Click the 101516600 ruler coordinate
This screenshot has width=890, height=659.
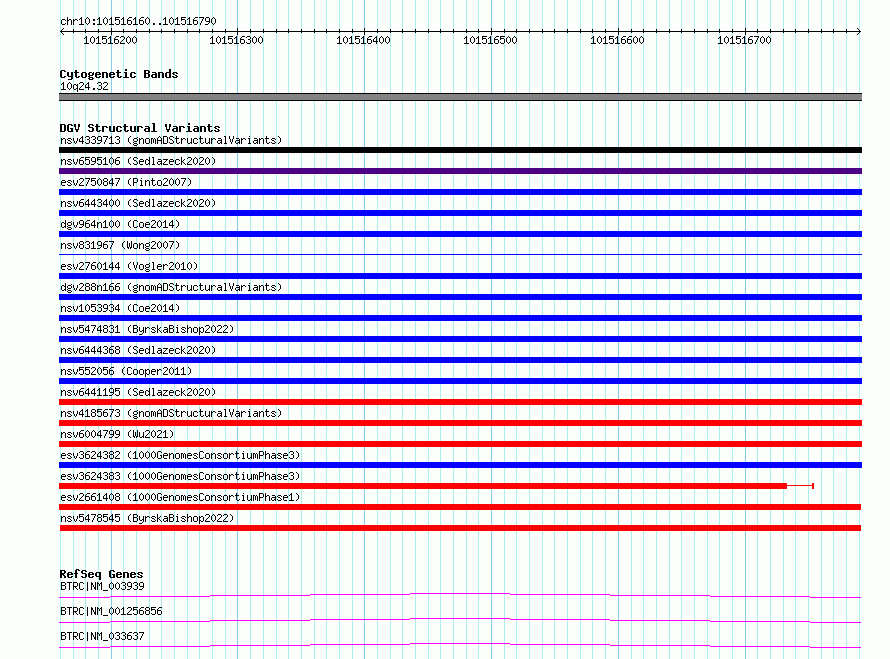click(x=617, y=40)
